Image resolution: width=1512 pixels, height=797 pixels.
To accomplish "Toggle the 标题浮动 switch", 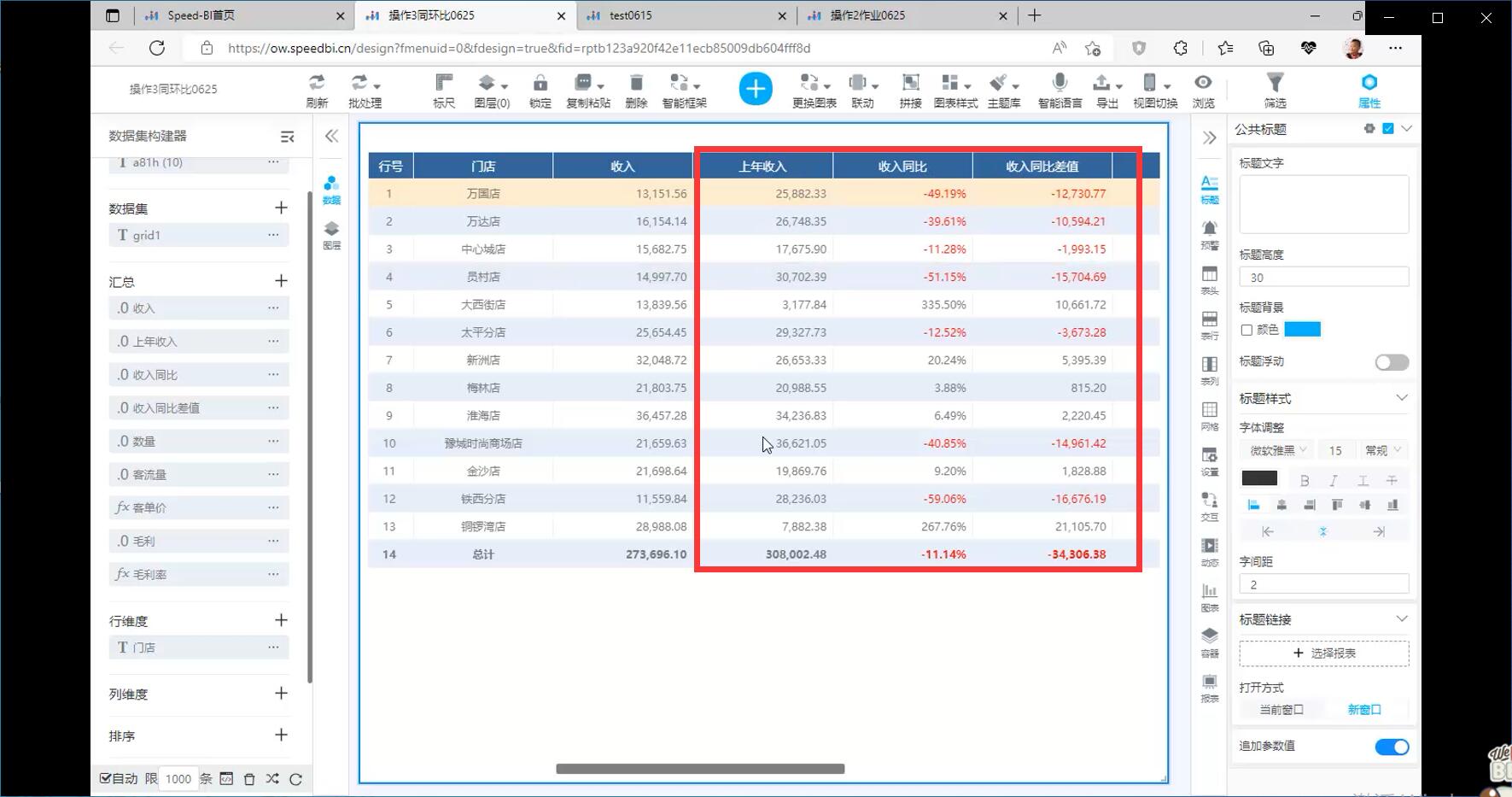I will pyautogui.click(x=1391, y=362).
